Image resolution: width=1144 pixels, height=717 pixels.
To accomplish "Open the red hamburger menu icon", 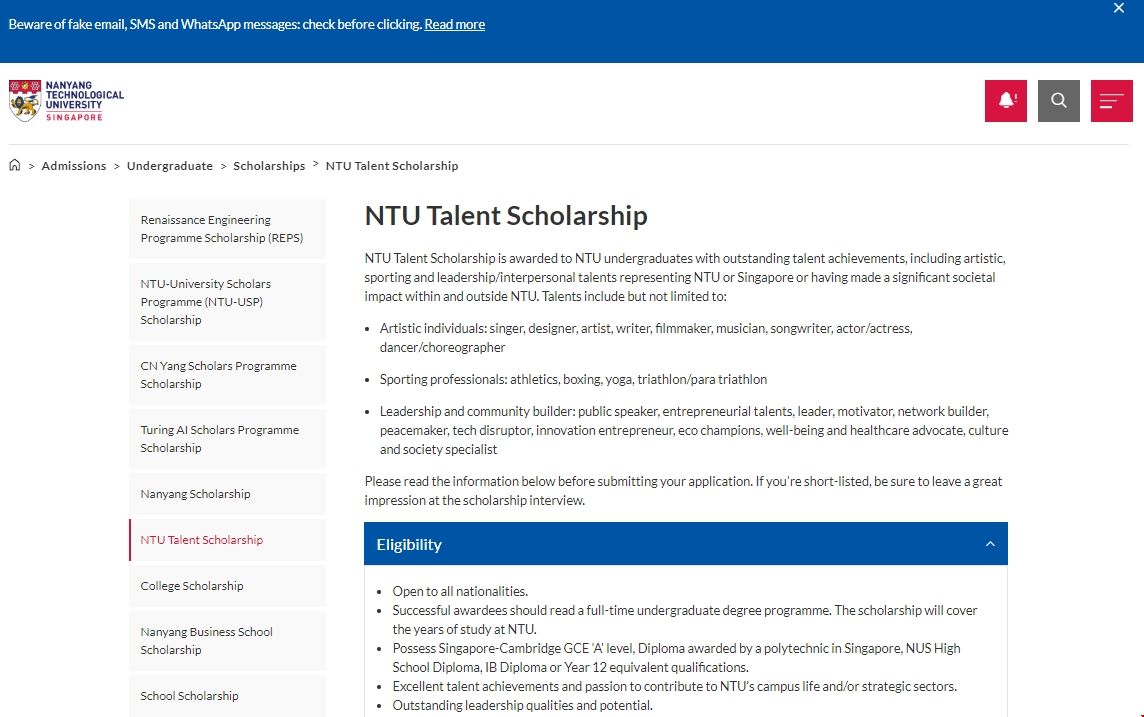I will click(x=1111, y=101).
